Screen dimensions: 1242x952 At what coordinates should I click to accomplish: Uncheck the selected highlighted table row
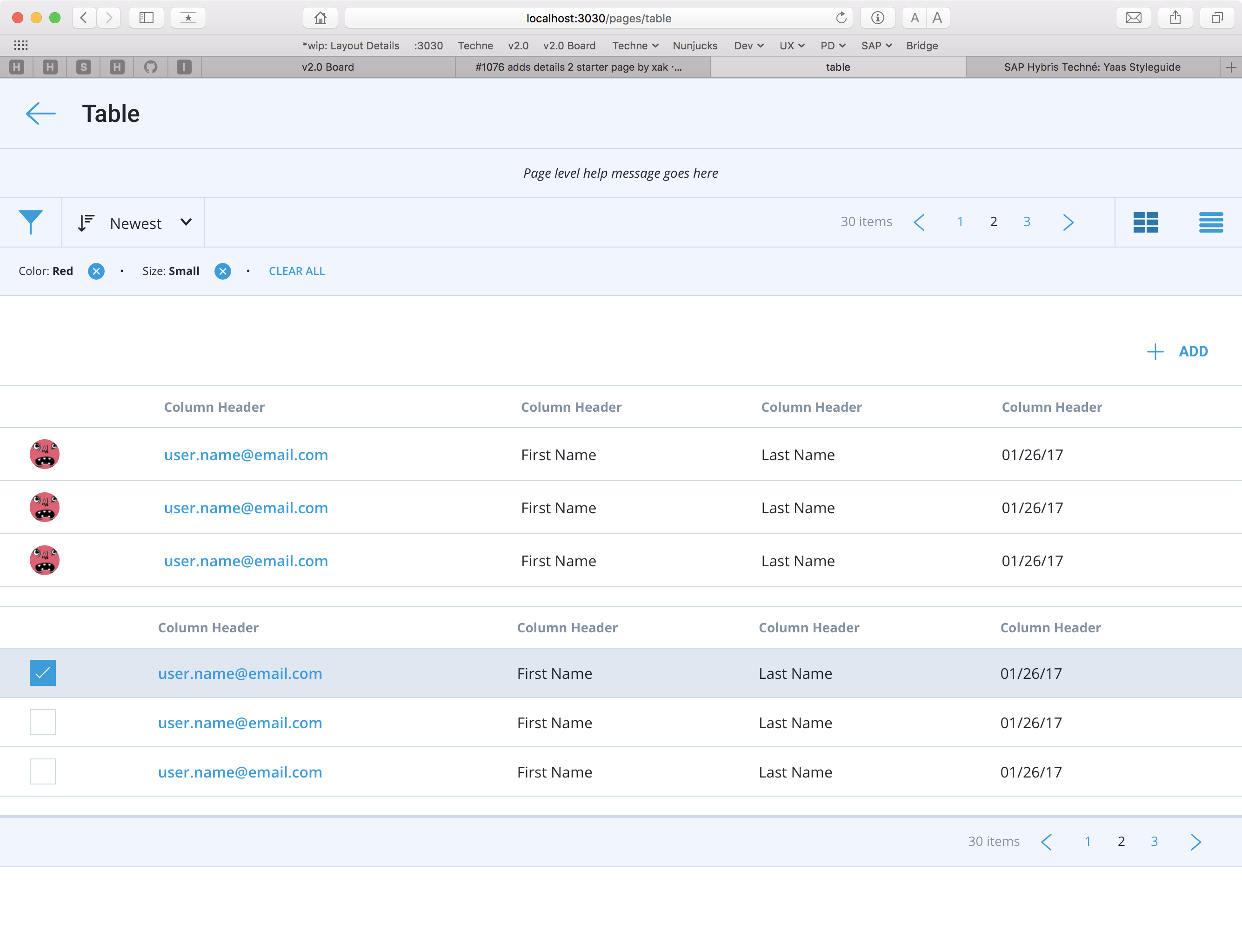(x=42, y=673)
